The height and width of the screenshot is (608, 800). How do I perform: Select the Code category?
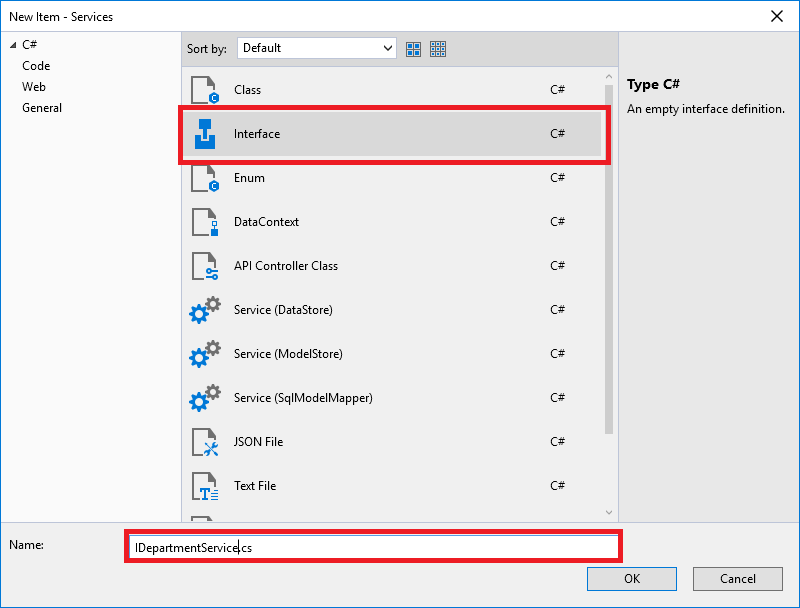36,66
